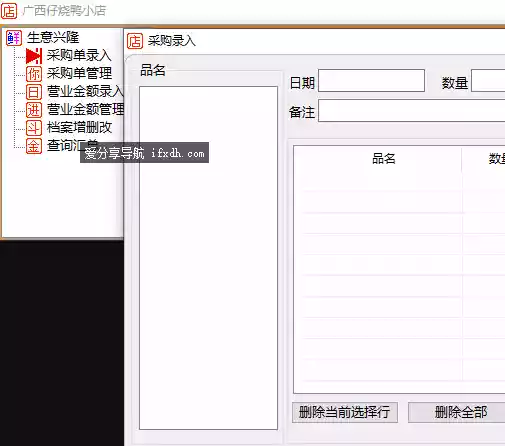Open 营业金额录入 tree item
Screen dimensions: 505x446
point(85,91)
